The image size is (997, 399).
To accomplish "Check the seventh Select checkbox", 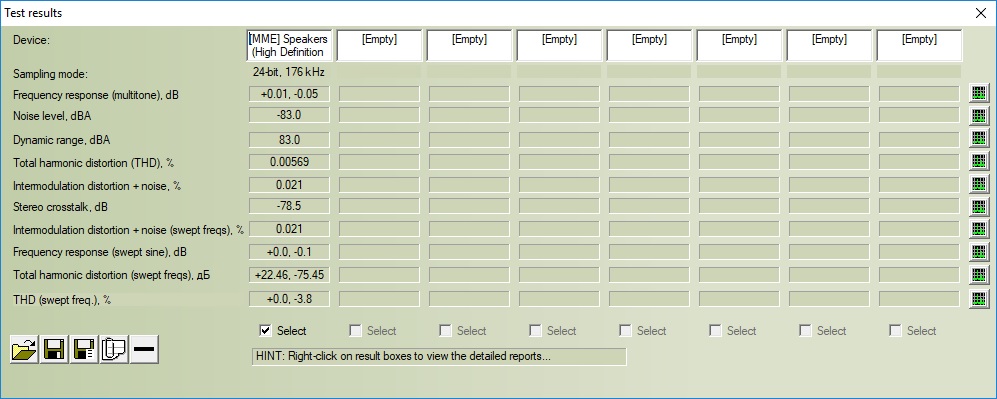I will coord(806,330).
